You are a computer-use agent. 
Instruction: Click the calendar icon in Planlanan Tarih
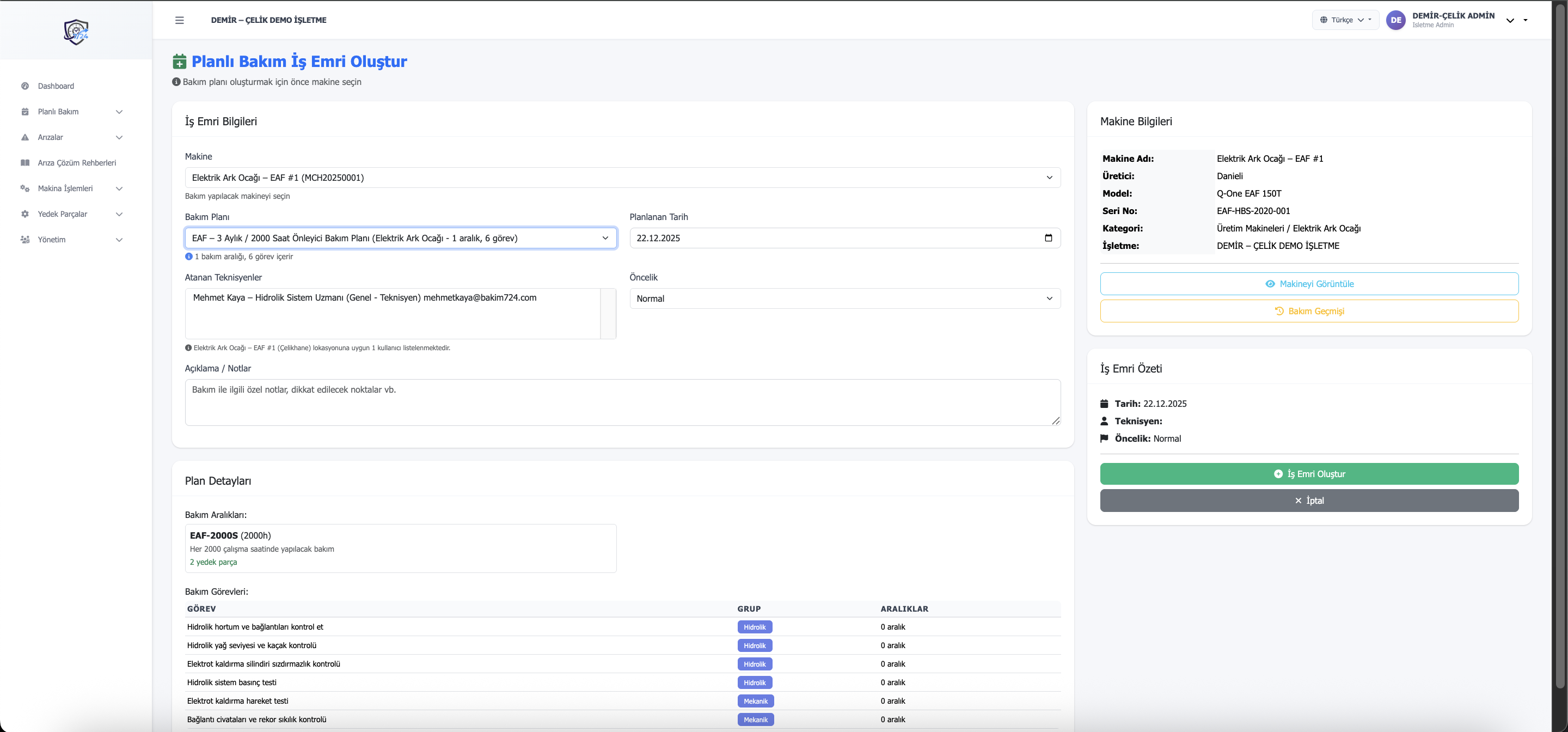pos(1048,238)
